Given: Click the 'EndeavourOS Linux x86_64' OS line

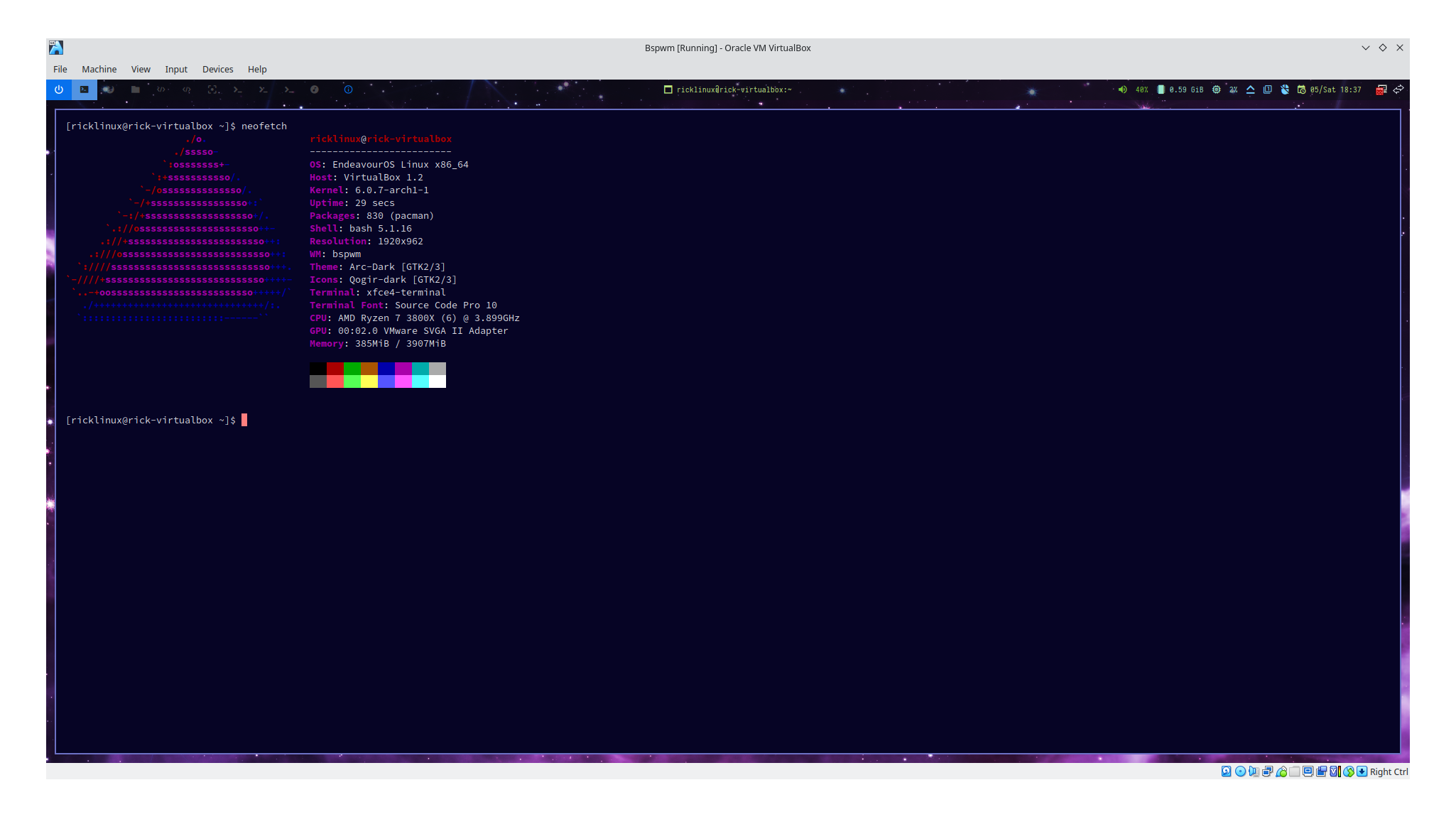Looking at the screenshot, I should 389,164.
